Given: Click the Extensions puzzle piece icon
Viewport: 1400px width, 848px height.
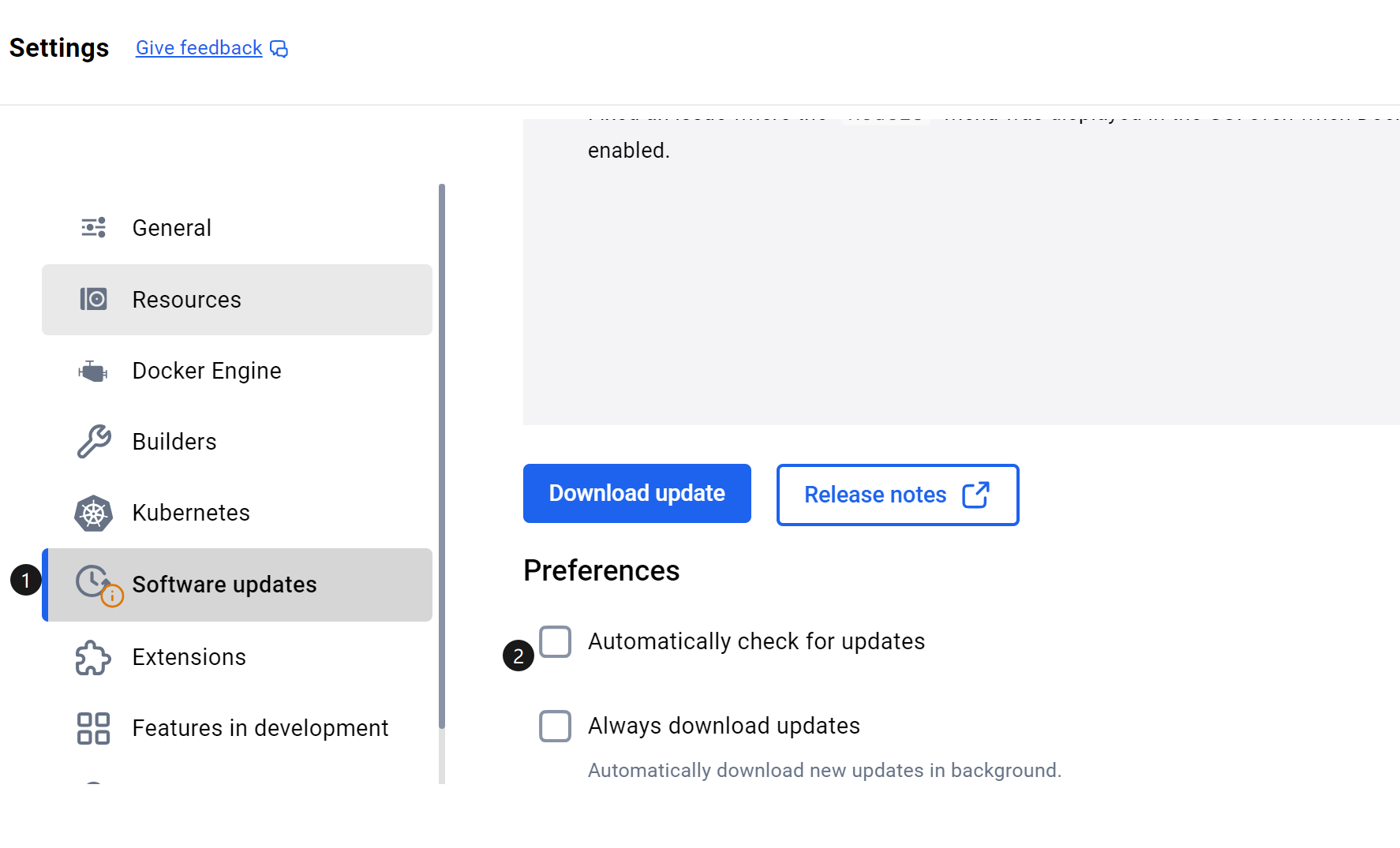Looking at the screenshot, I should click(x=93, y=657).
